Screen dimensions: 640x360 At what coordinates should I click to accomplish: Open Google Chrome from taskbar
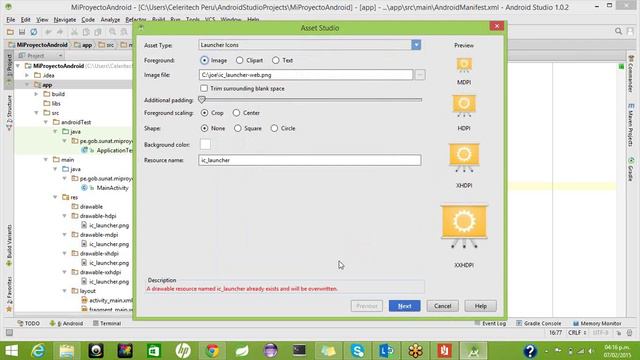(x=212, y=351)
